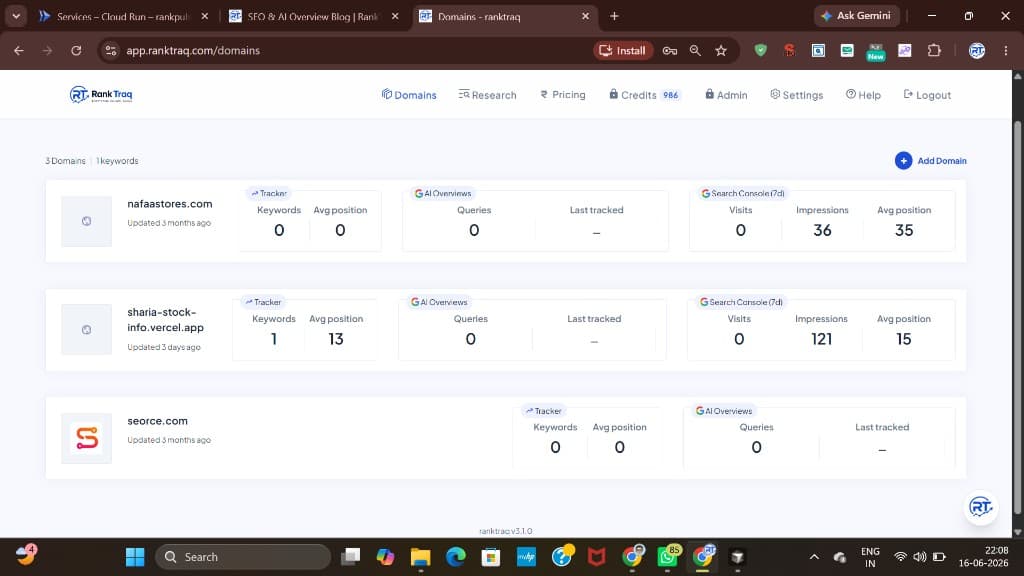Click the password key icon in the address bar
The width and height of the screenshot is (1024, 576).
coord(669,50)
